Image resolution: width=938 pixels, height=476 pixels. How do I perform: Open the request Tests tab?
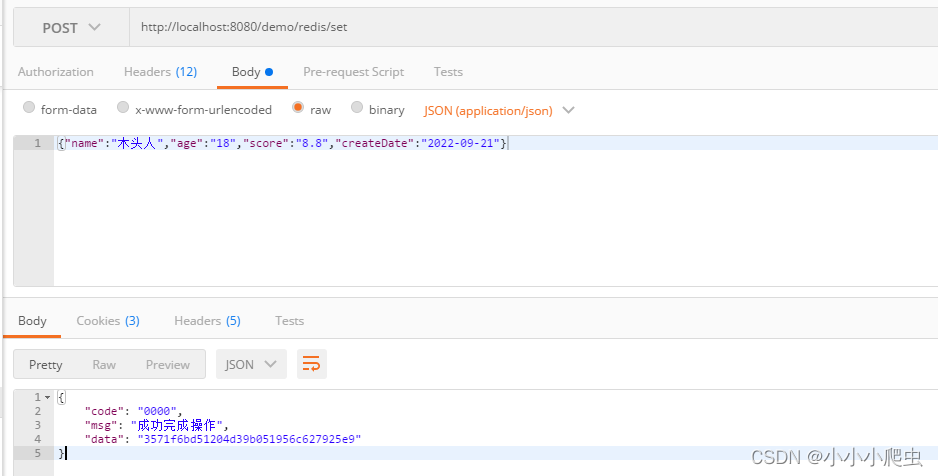pos(448,72)
